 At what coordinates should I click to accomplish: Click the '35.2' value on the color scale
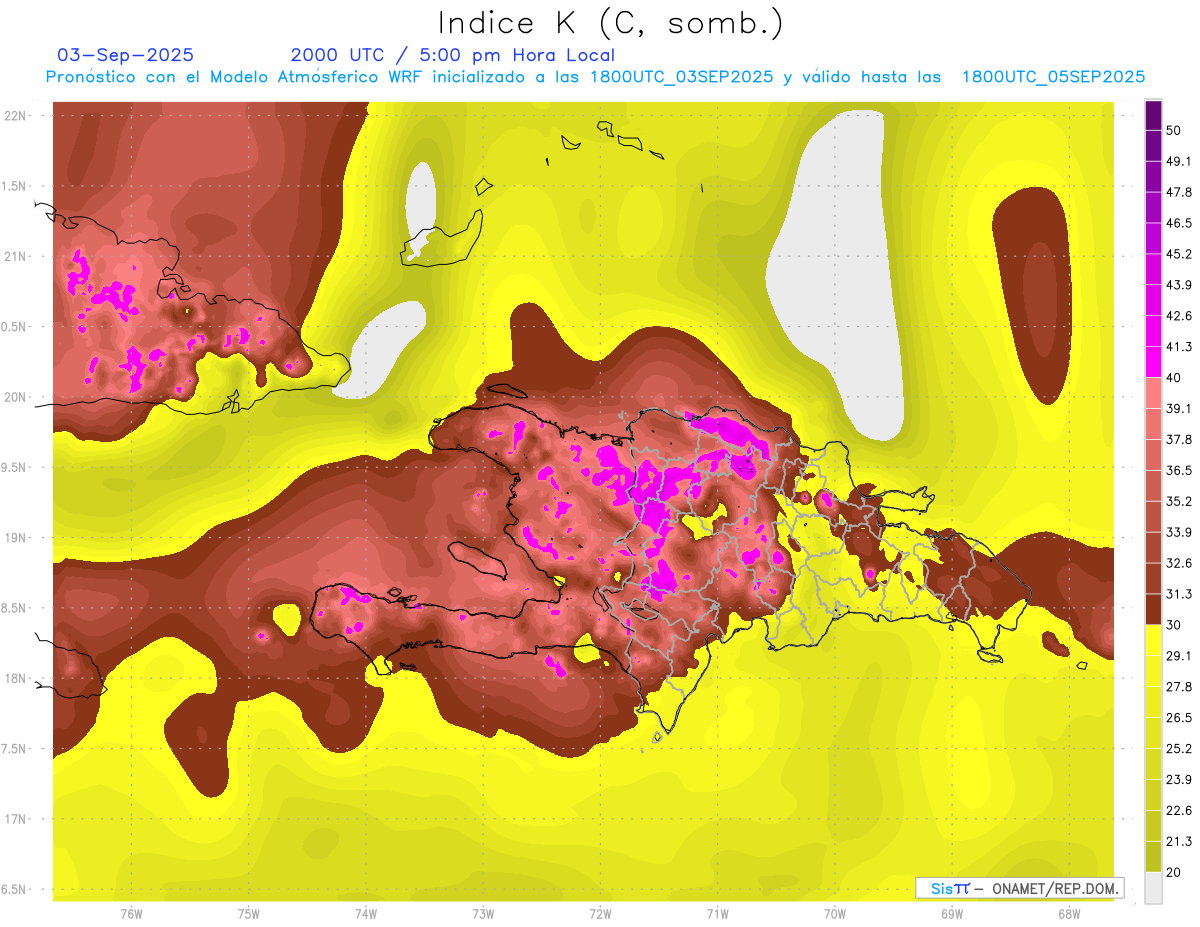(x=1178, y=501)
